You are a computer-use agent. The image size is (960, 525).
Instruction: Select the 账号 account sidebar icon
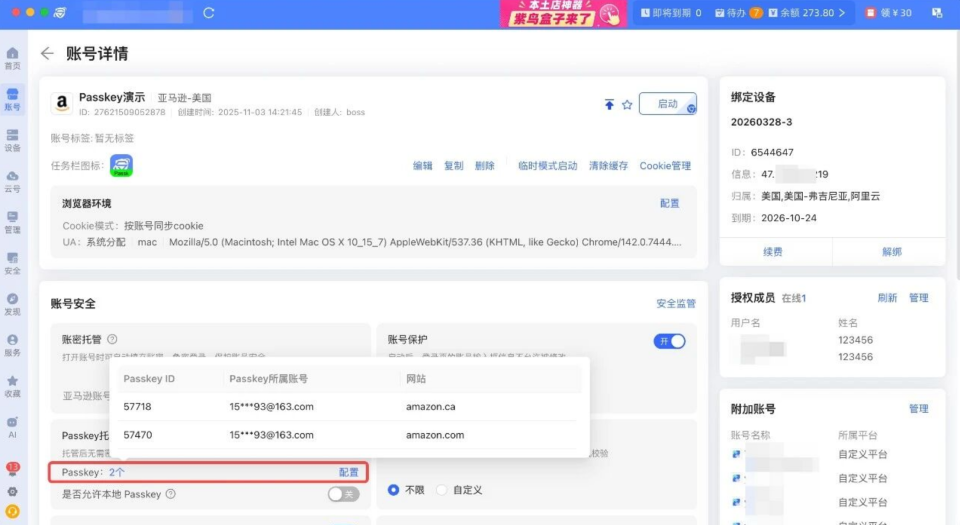point(12,99)
